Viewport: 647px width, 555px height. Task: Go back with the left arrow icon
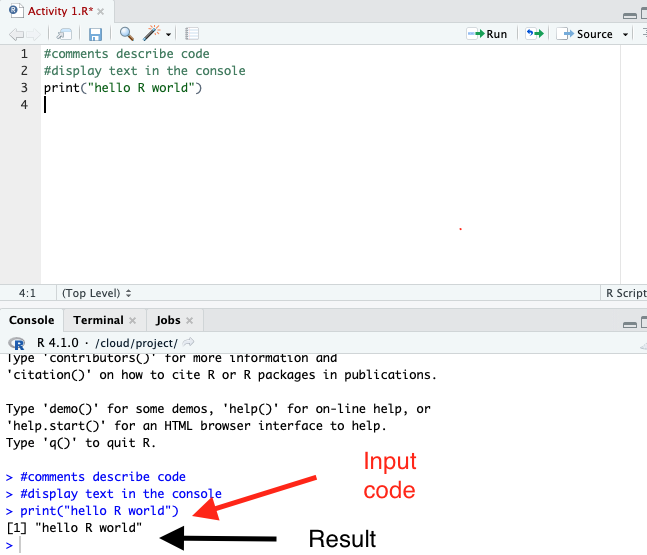pyautogui.click(x=15, y=34)
